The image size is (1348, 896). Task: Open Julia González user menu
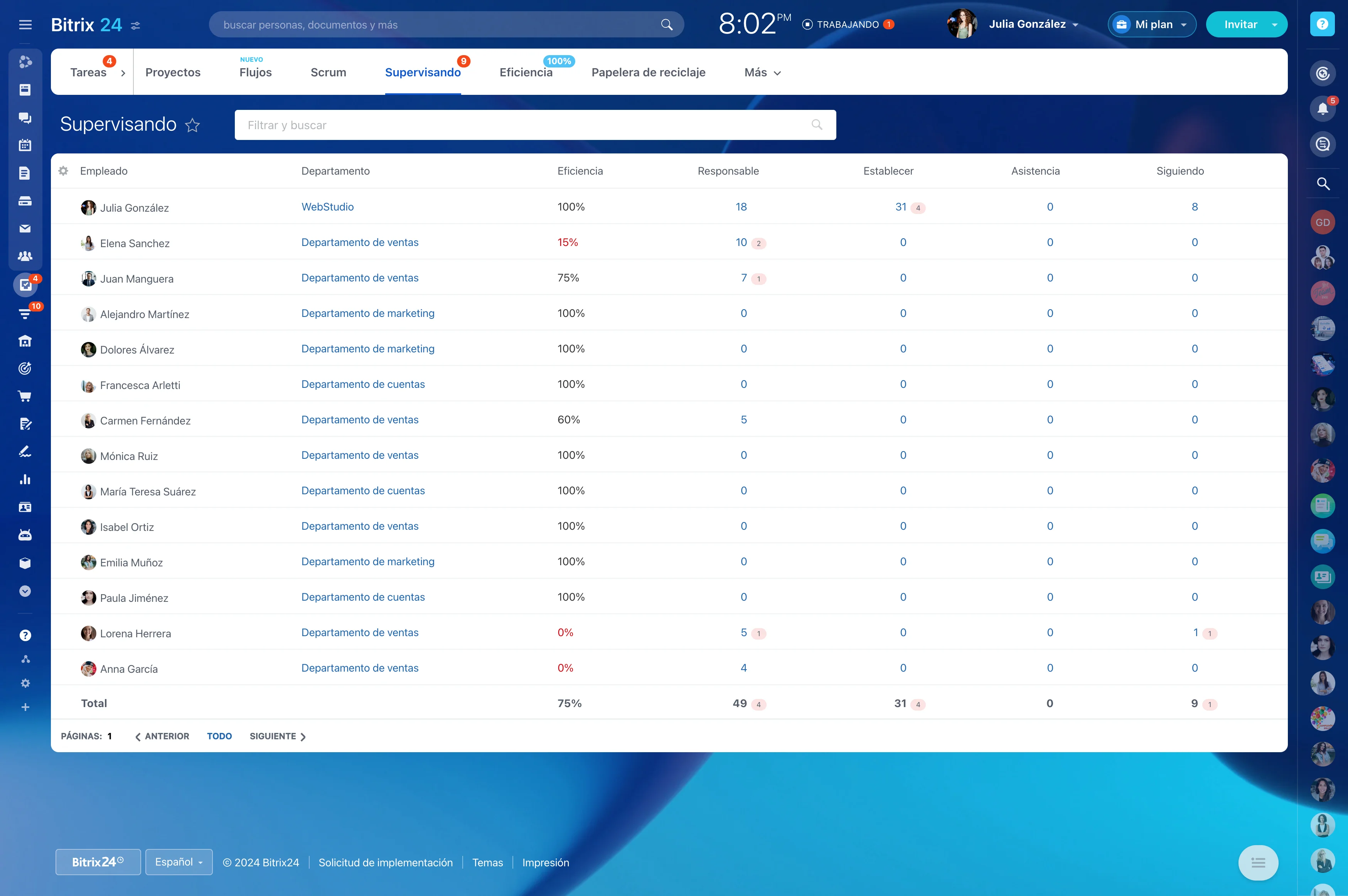(x=1027, y=25)
